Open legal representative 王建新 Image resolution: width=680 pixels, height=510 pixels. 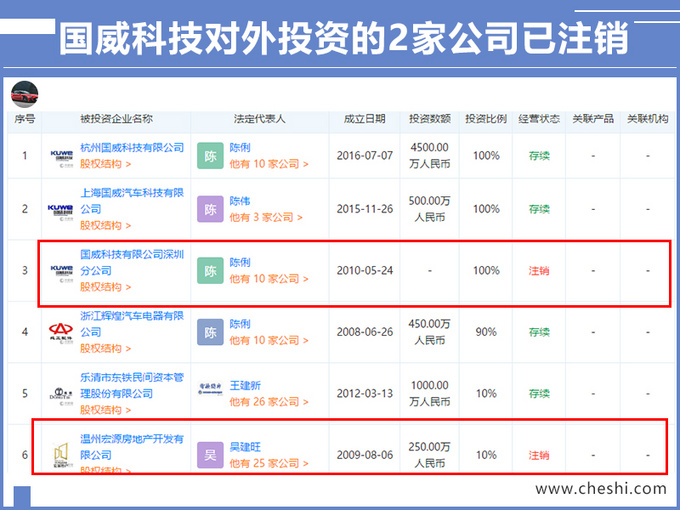click(245, 386)
